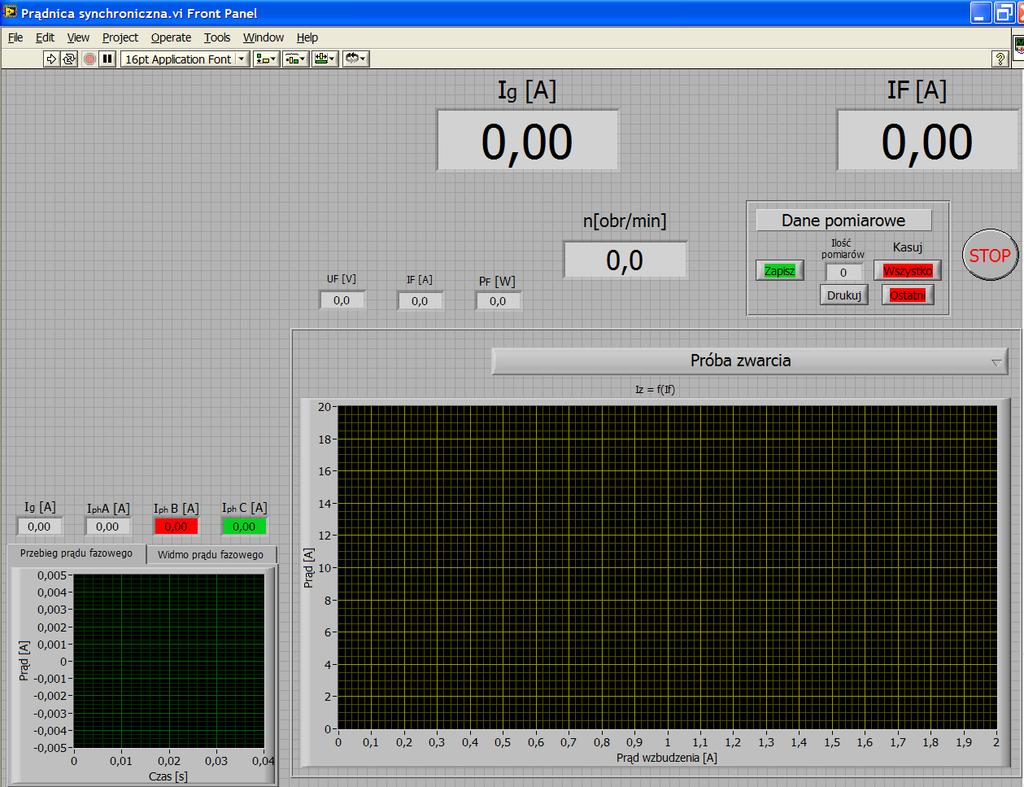This screenshot has width=1024, height=787.
Task: Open the Distribute Objects toolbar menu
Action: 295,59
